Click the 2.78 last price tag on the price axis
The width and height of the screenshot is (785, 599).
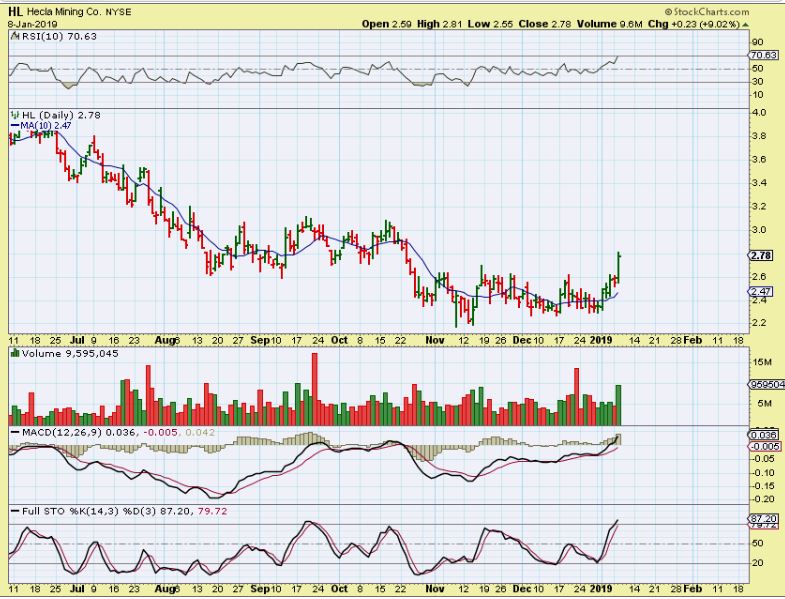click(x=761, y=255)
